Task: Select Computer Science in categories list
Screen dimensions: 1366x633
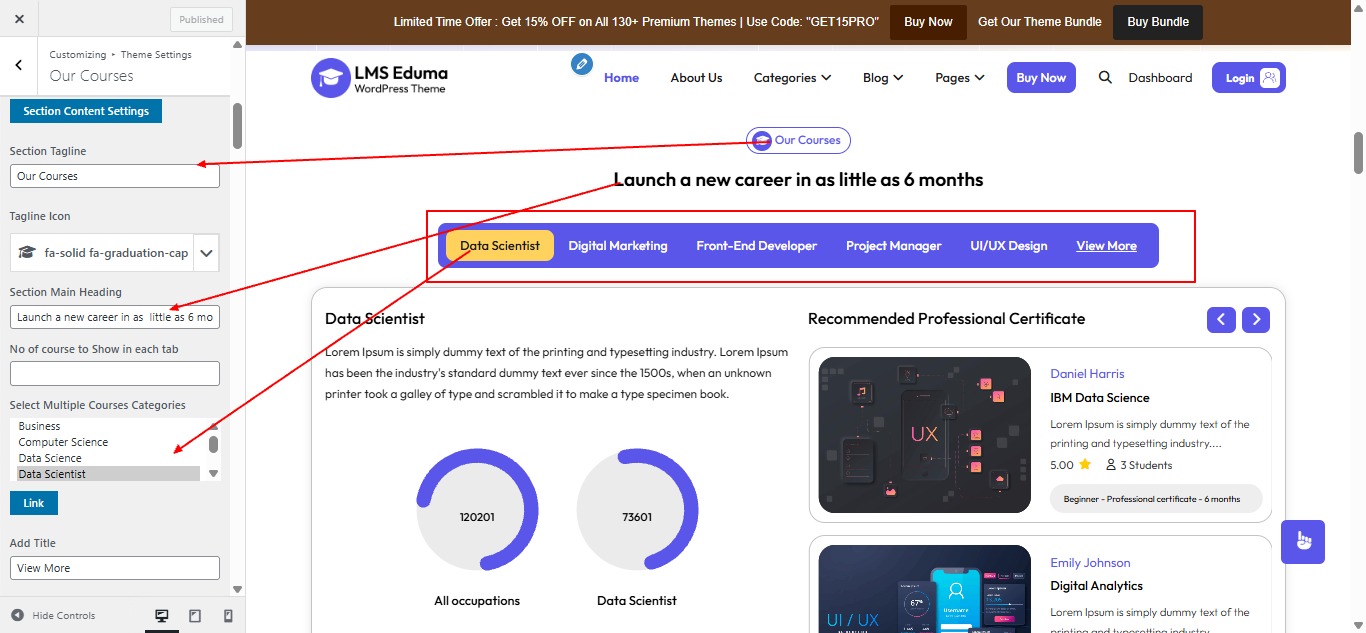Action: pyautogui.click(x=63, y=442)
